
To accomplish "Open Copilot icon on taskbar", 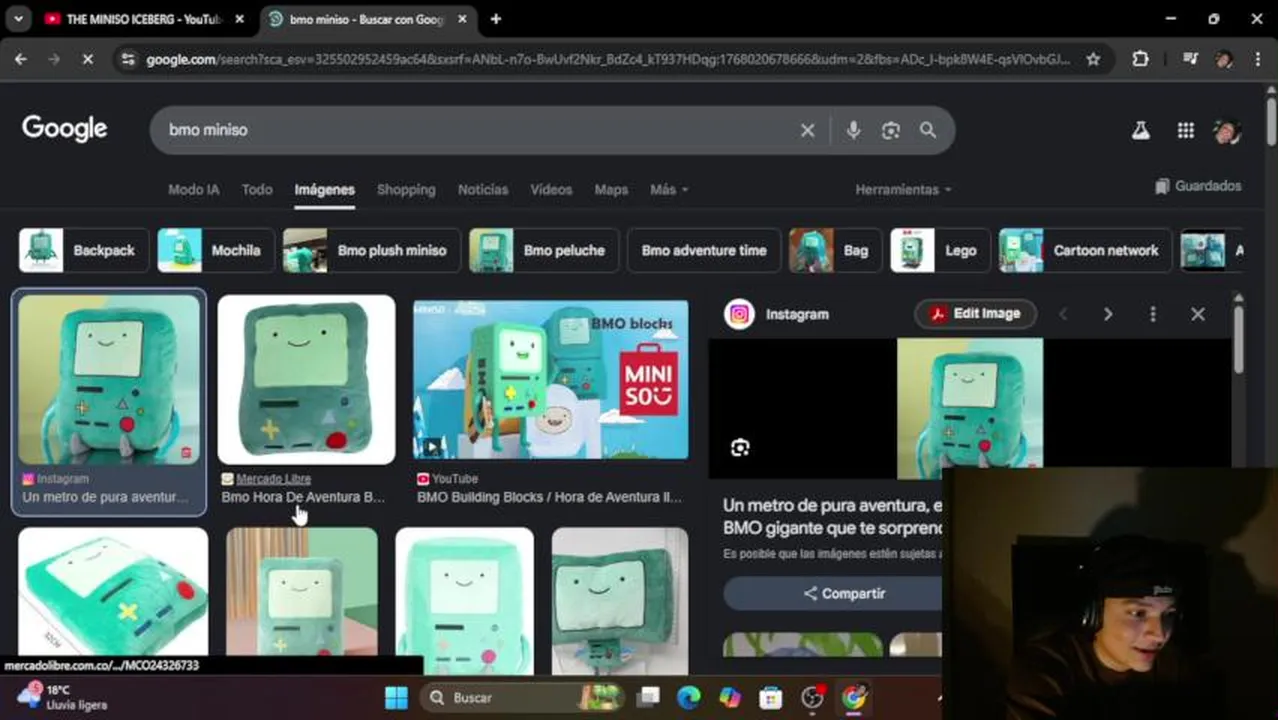I will pos(730,697).
